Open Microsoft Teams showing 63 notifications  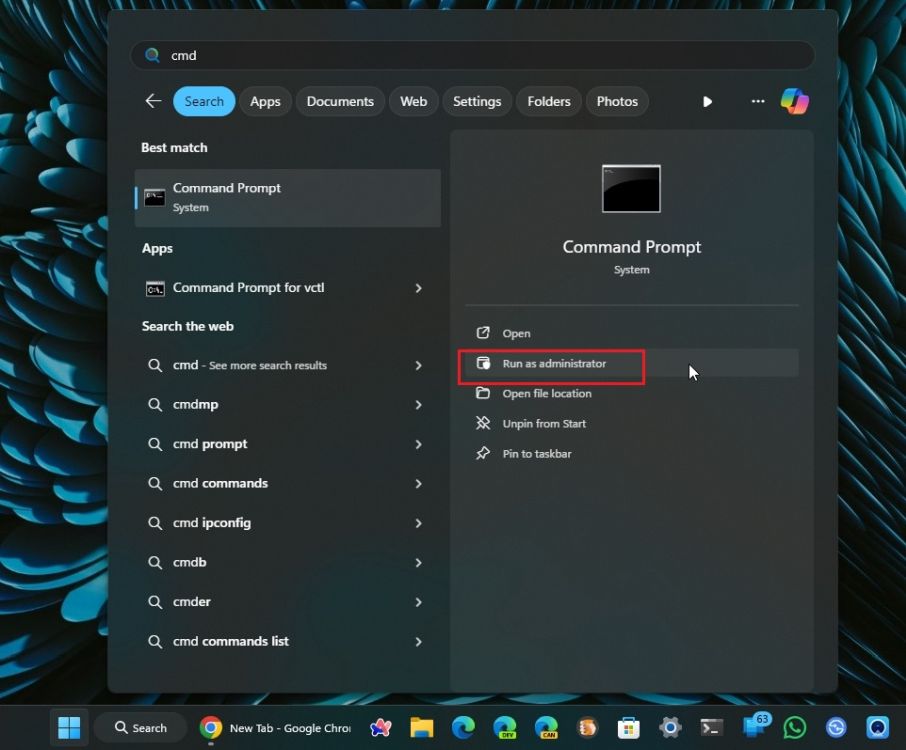click(753, 728)
